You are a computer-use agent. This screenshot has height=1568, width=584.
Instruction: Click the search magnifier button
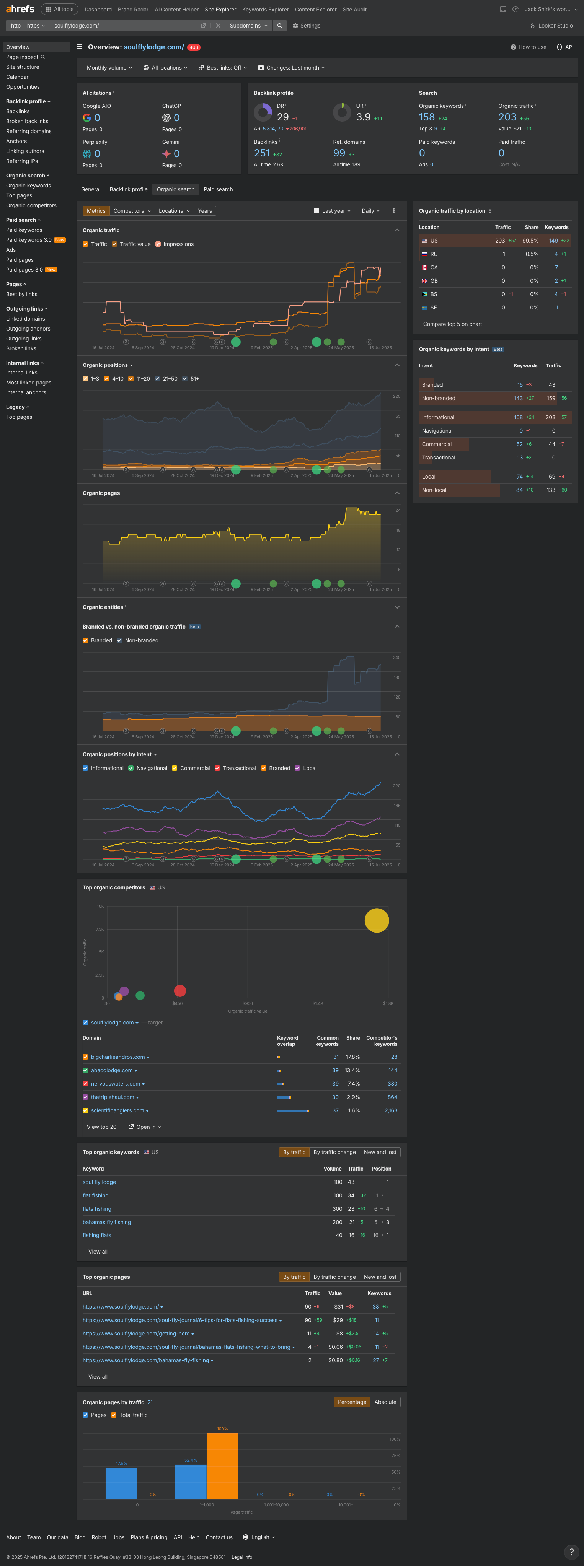pyautogui.click(x=279, y=26)
